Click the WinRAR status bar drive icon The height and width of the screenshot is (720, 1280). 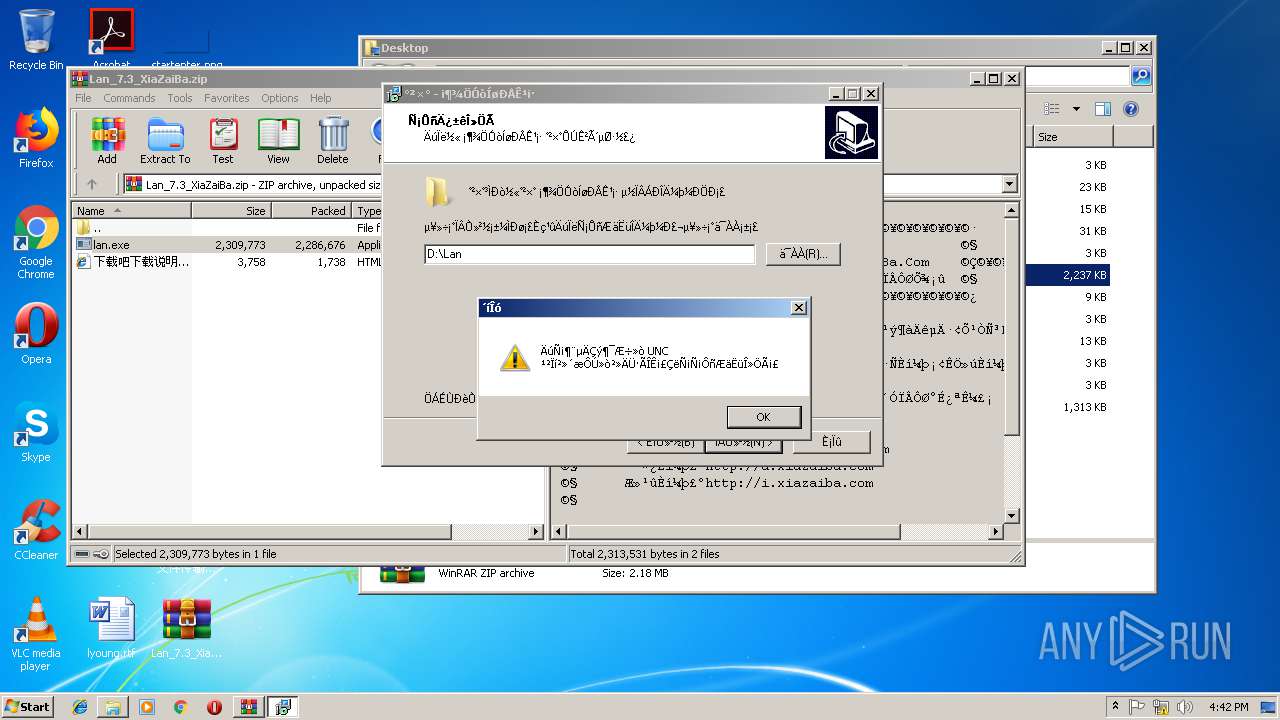pos(82,554)
